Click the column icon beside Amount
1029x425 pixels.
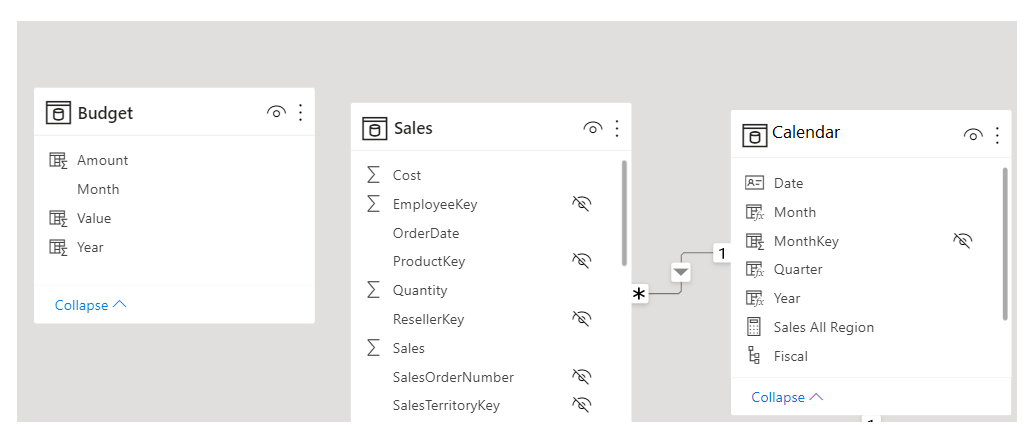(x=58, y=160)
